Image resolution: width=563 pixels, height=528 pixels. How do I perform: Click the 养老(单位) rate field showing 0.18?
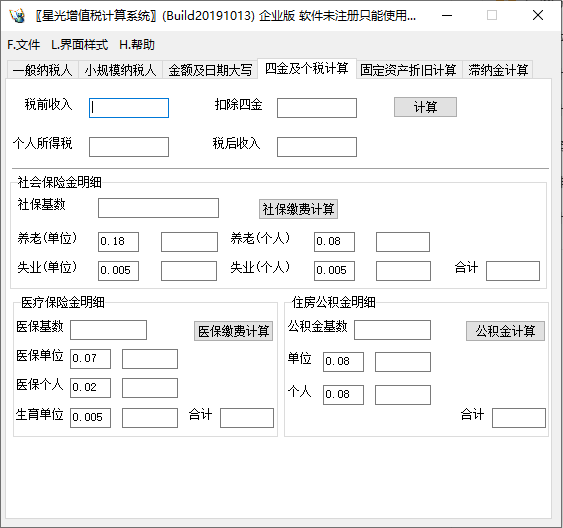[118, 242]
